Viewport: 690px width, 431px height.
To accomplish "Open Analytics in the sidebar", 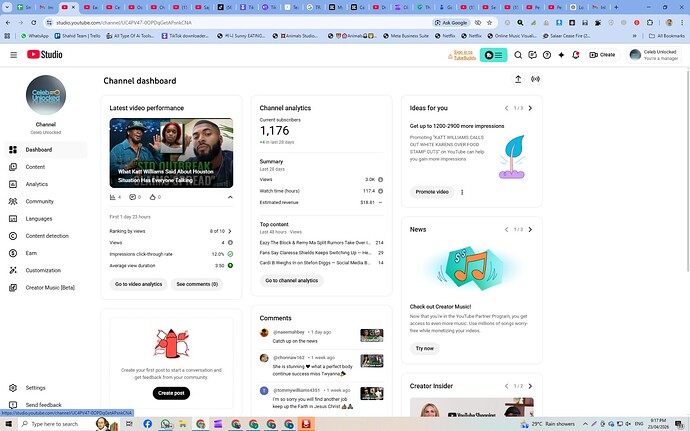I will (46, 184).
